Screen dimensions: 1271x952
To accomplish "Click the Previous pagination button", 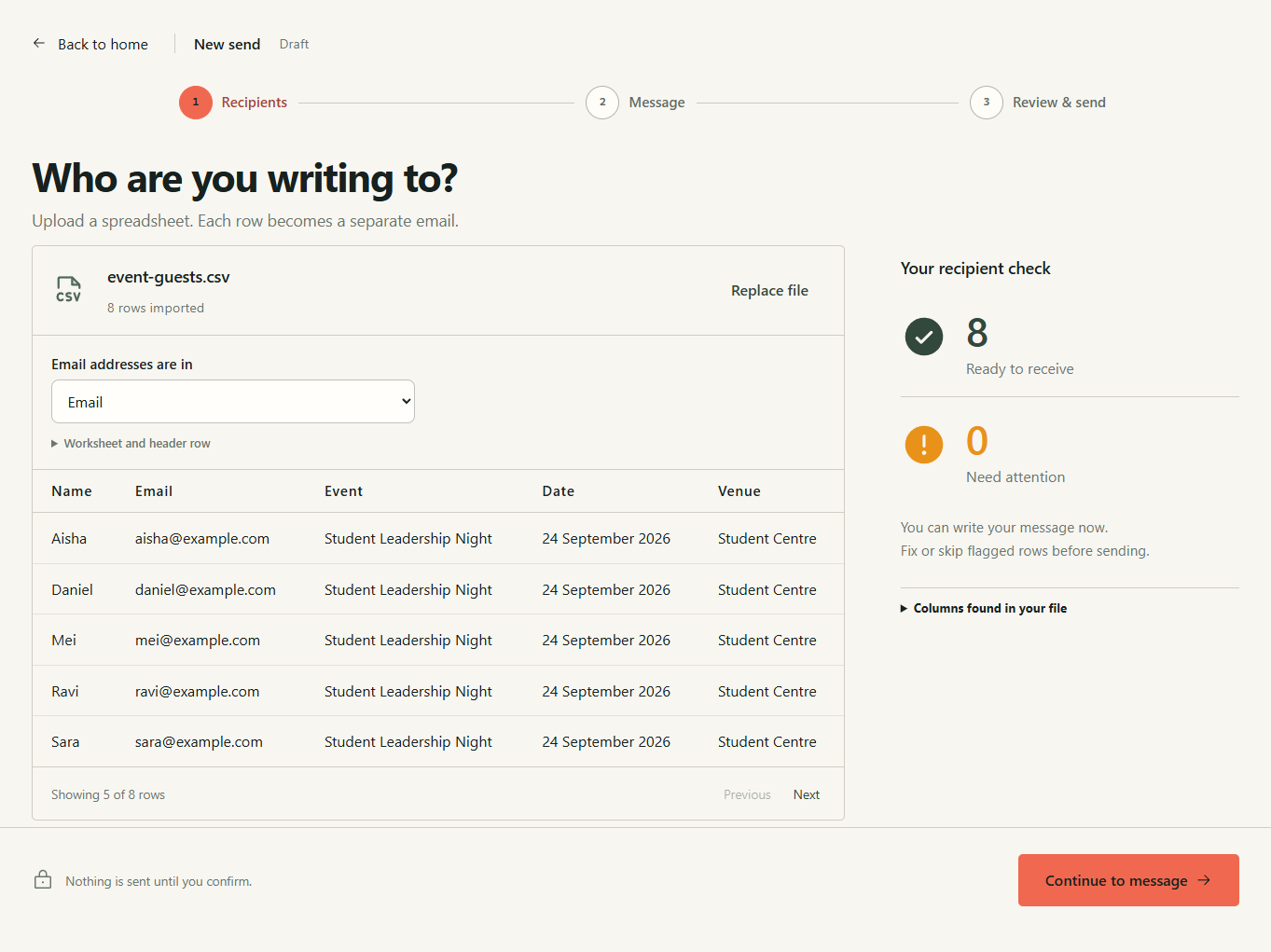I will [x=747, y=794].
